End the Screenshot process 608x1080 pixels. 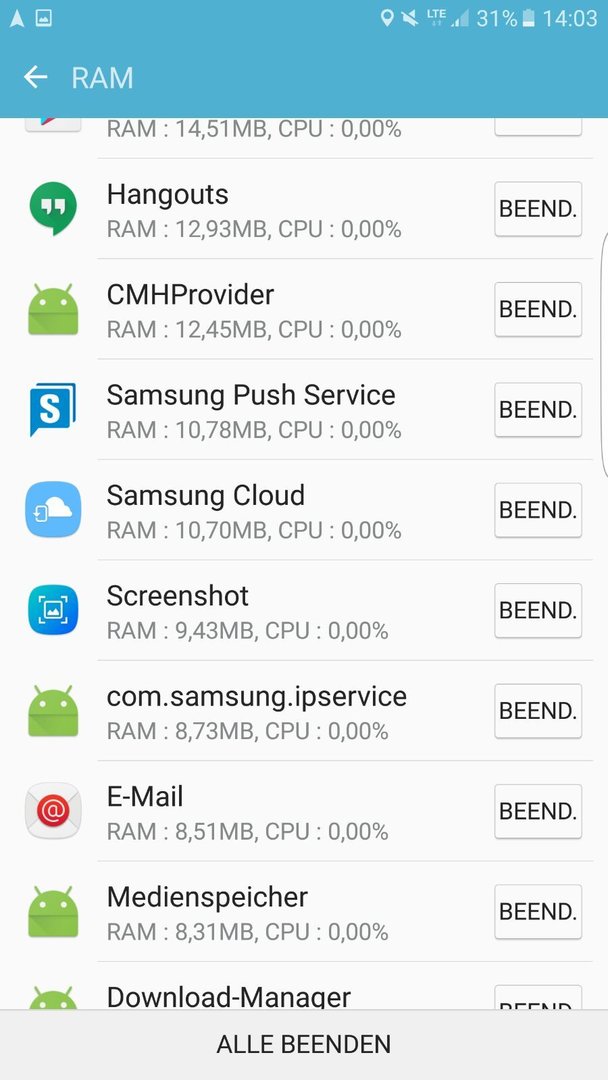pos(538,610)
